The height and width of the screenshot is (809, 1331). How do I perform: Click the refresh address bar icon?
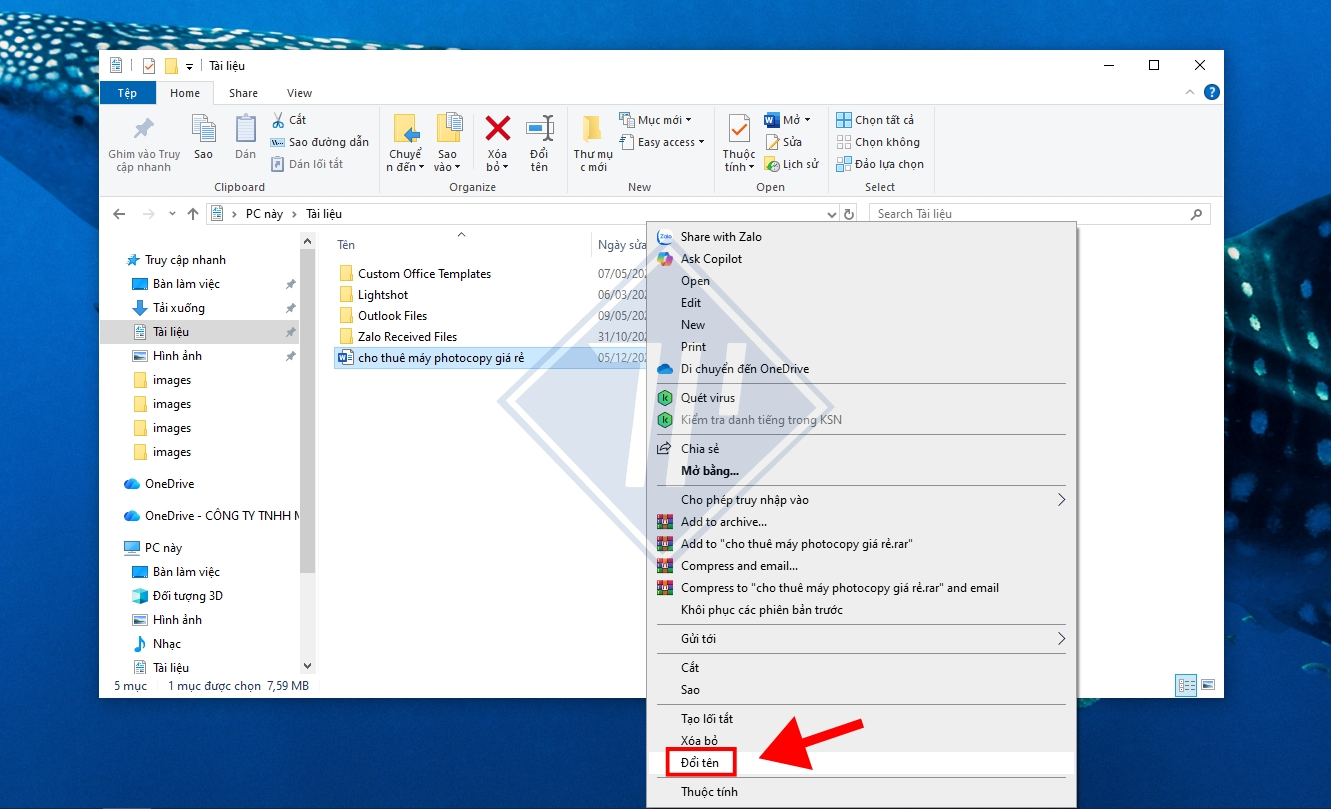849,214
